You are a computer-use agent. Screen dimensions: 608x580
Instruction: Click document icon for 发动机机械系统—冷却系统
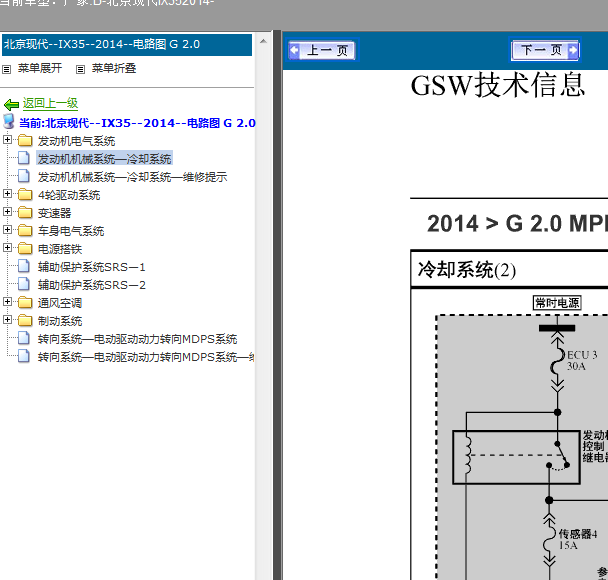[24, 158]
